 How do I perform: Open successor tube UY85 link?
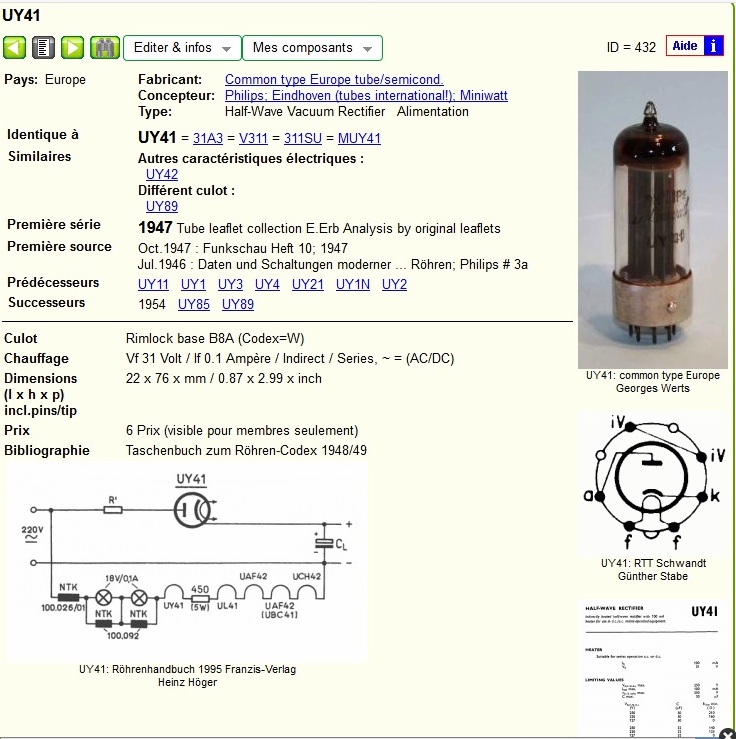click(x=194, y=304)
